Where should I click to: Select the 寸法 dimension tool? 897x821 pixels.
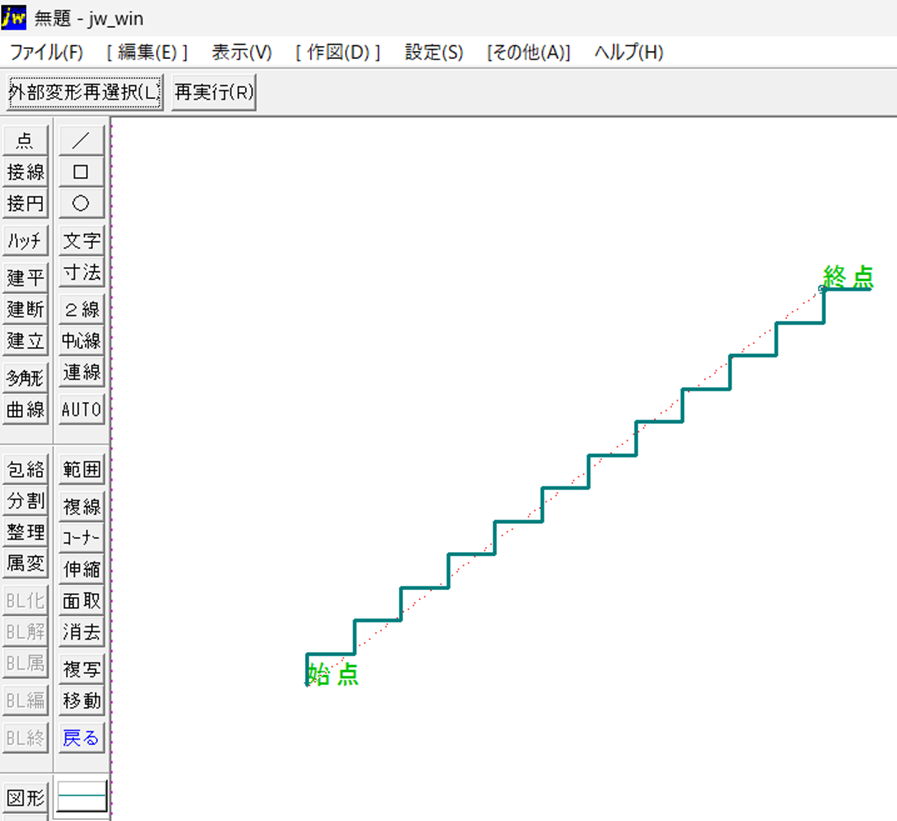(x=81, y=272)
